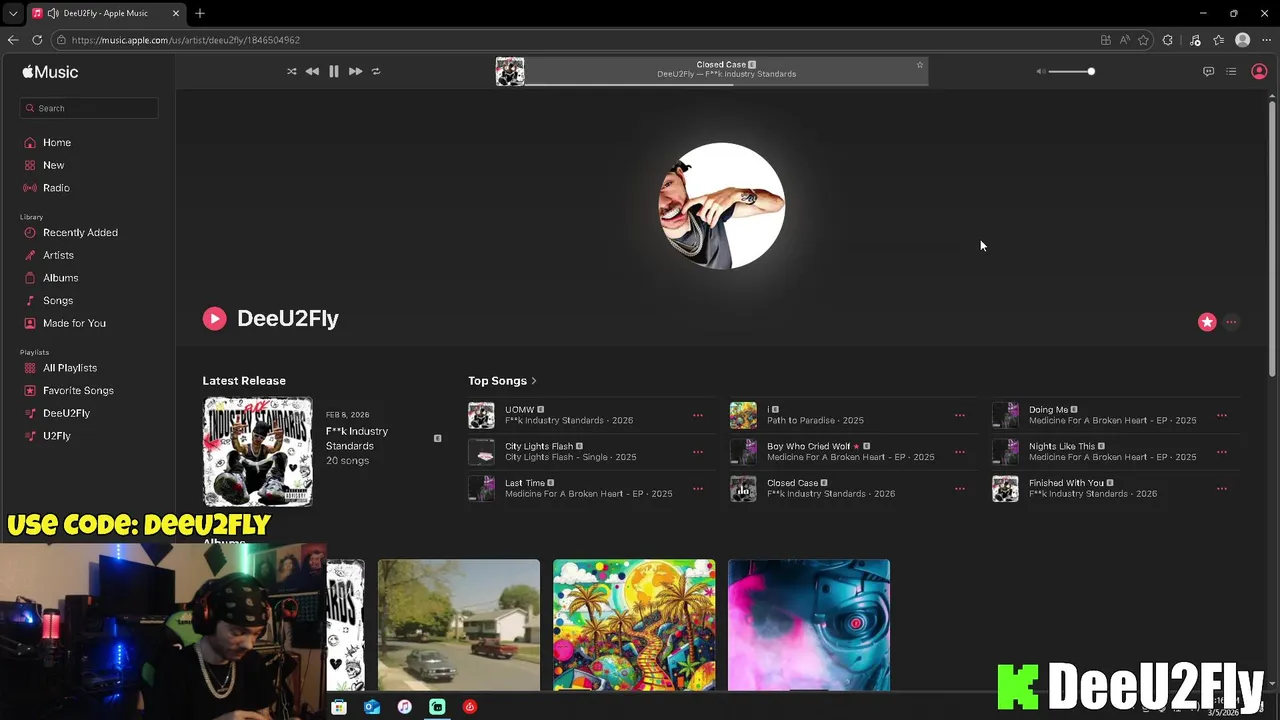Go to Home in the sidebar

point(57,143)
